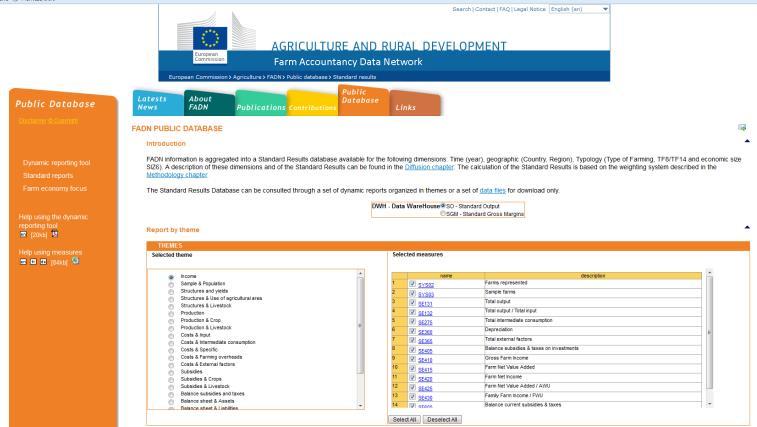Screen dimensions: 757x427
Task: Open the Links tab
Action: coord(415,103)
